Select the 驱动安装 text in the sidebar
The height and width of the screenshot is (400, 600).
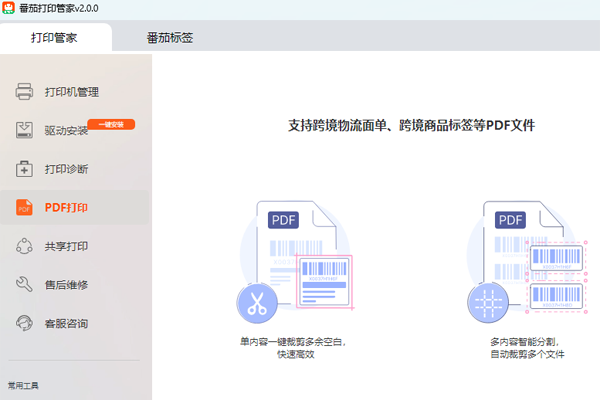(65, 130)
